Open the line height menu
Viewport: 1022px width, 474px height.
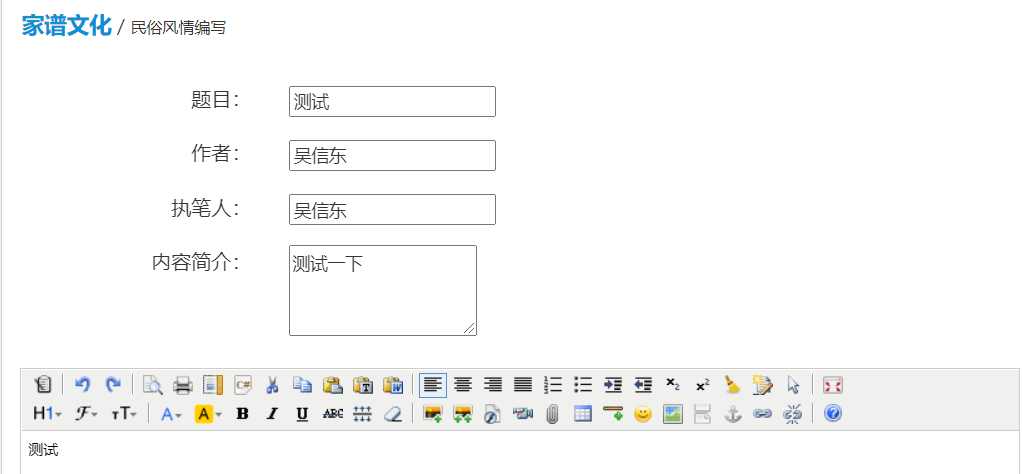362,413
